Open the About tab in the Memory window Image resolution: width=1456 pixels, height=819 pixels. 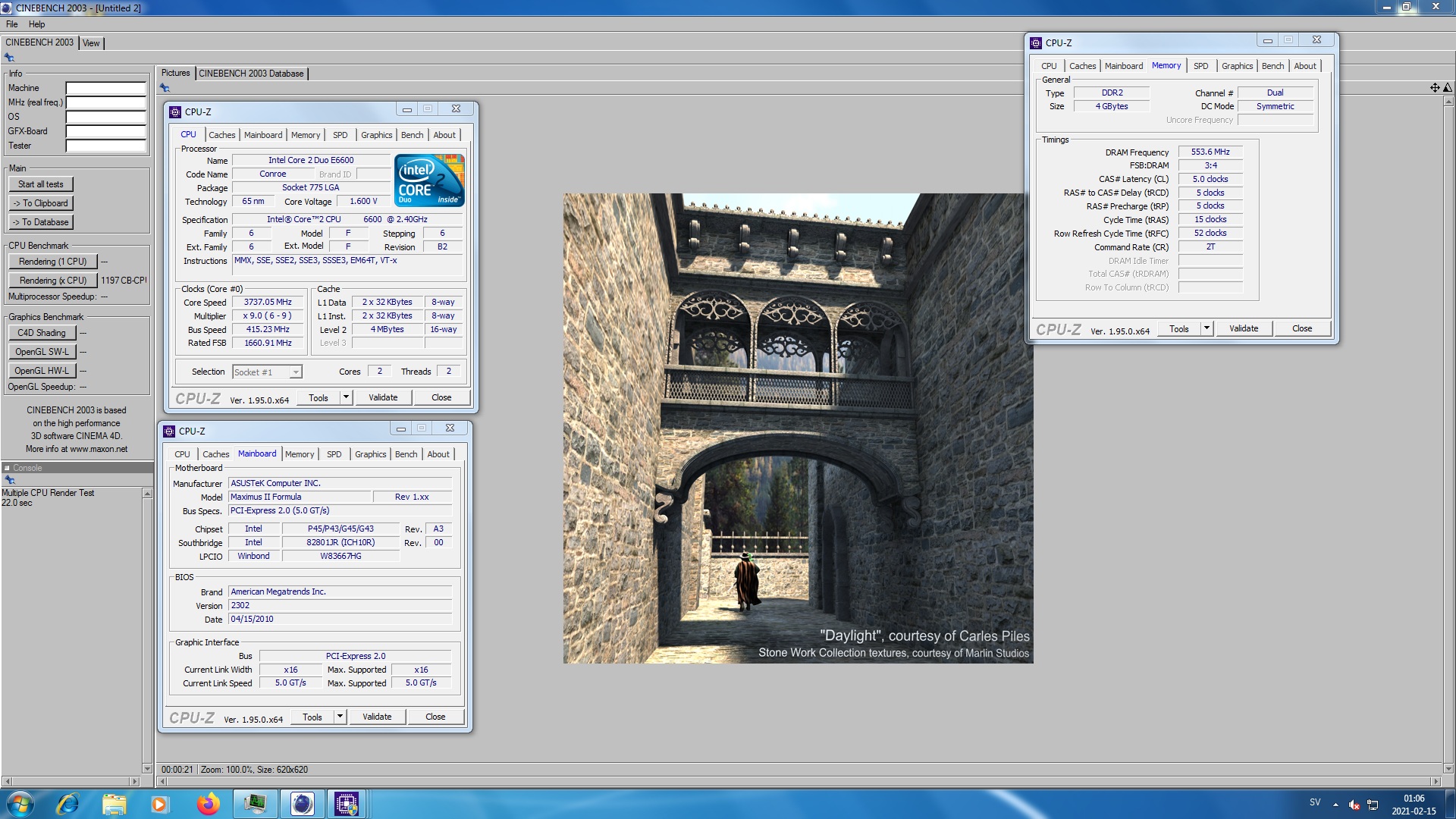(1304, 66)
